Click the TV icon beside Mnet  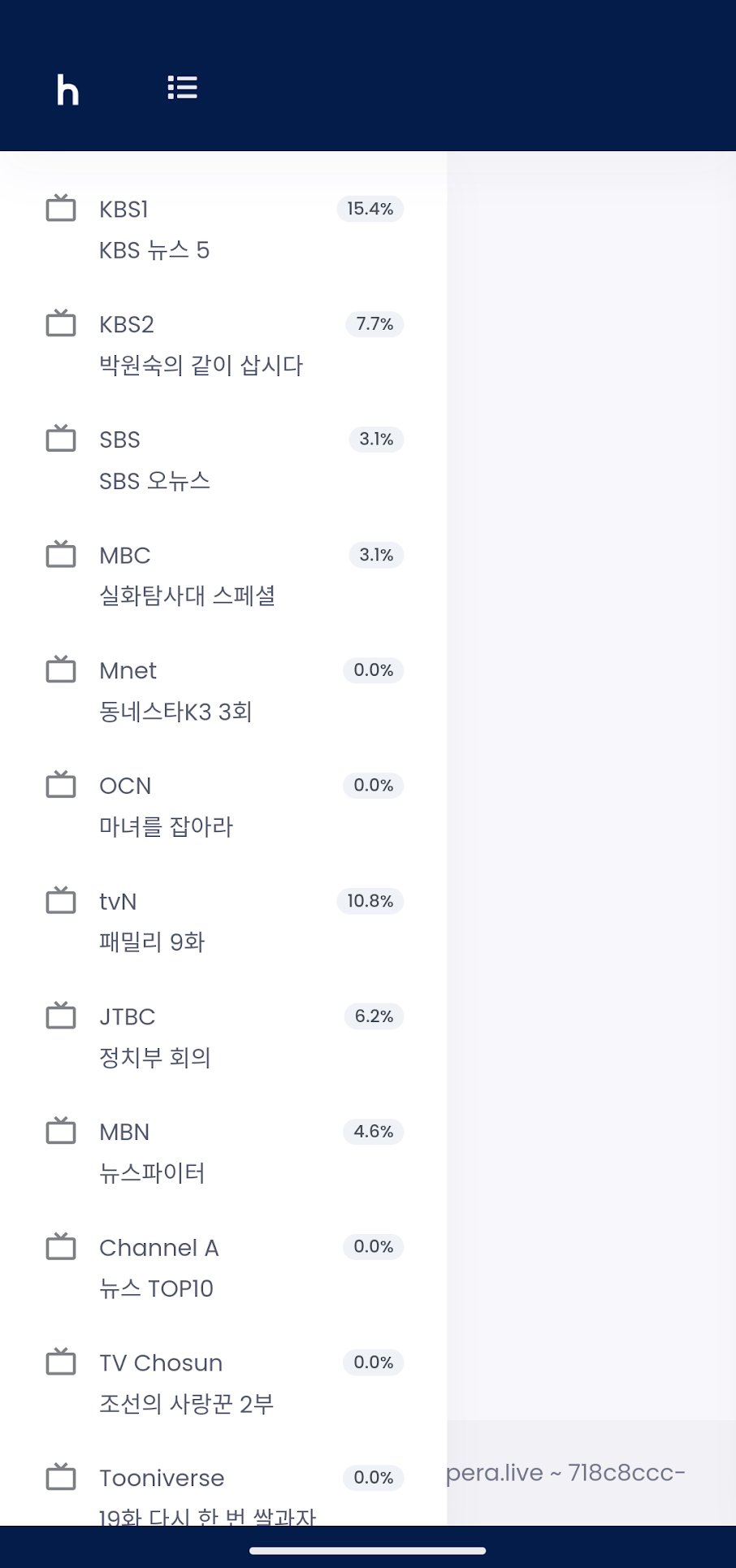tap(61, 669)
